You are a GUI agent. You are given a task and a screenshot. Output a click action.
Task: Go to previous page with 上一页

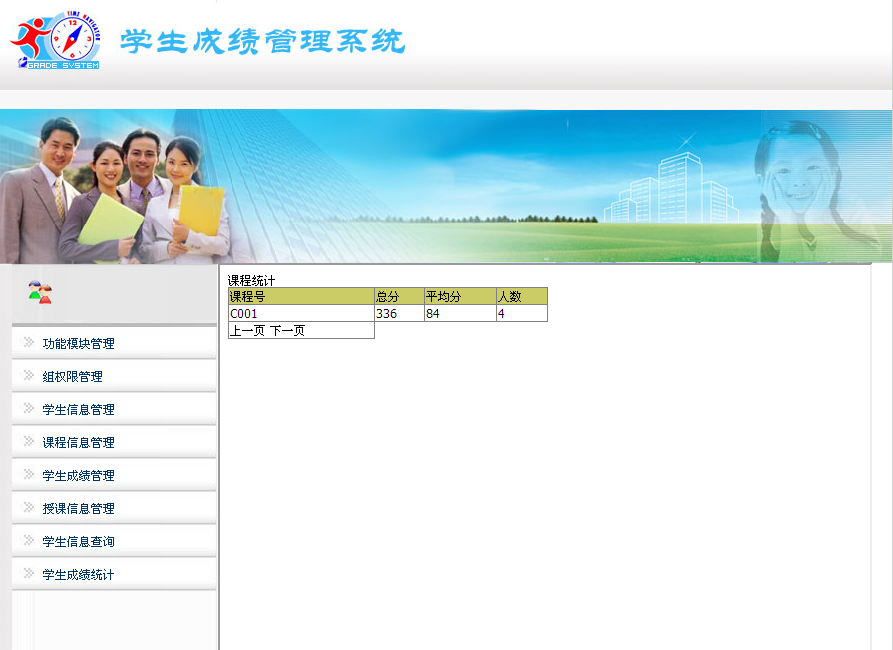click(x=247, y=331)
